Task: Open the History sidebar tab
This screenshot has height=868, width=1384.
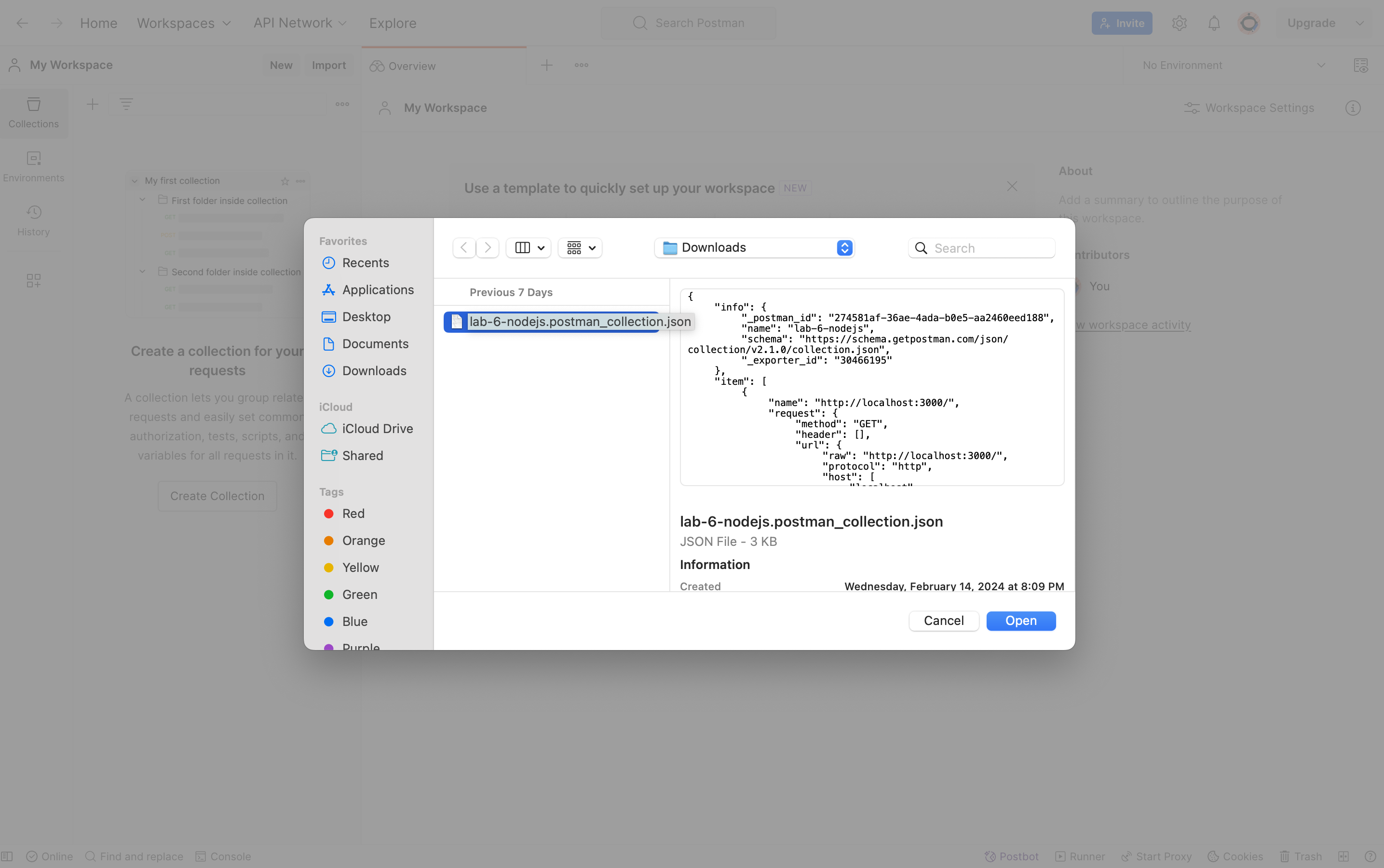Action: click(x=33, y=221)
